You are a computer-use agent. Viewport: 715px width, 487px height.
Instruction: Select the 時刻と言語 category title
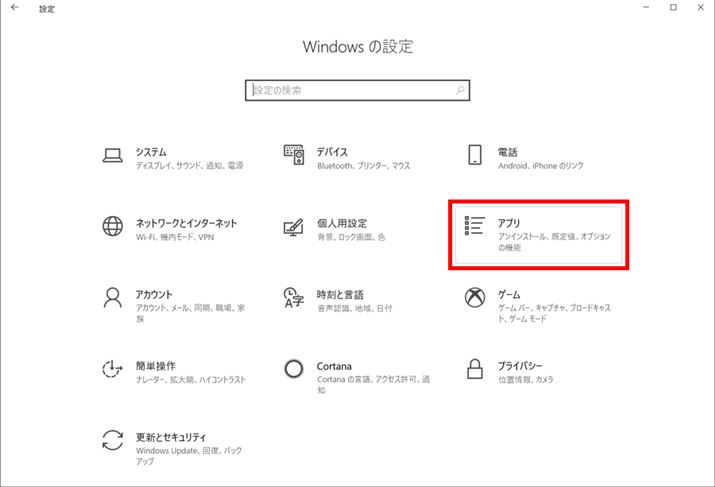[340, 295]
